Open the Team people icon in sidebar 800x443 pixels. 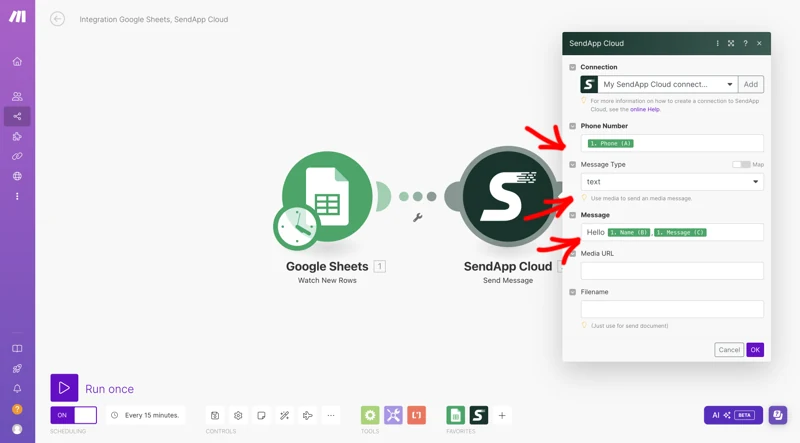click(17, 96)
